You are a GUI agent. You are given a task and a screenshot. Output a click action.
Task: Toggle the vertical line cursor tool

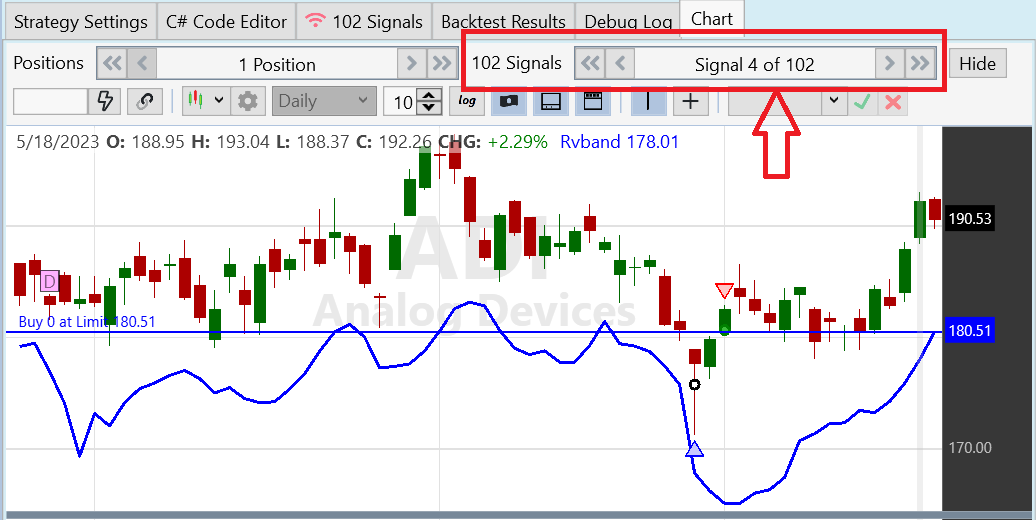tap(648, 101)
